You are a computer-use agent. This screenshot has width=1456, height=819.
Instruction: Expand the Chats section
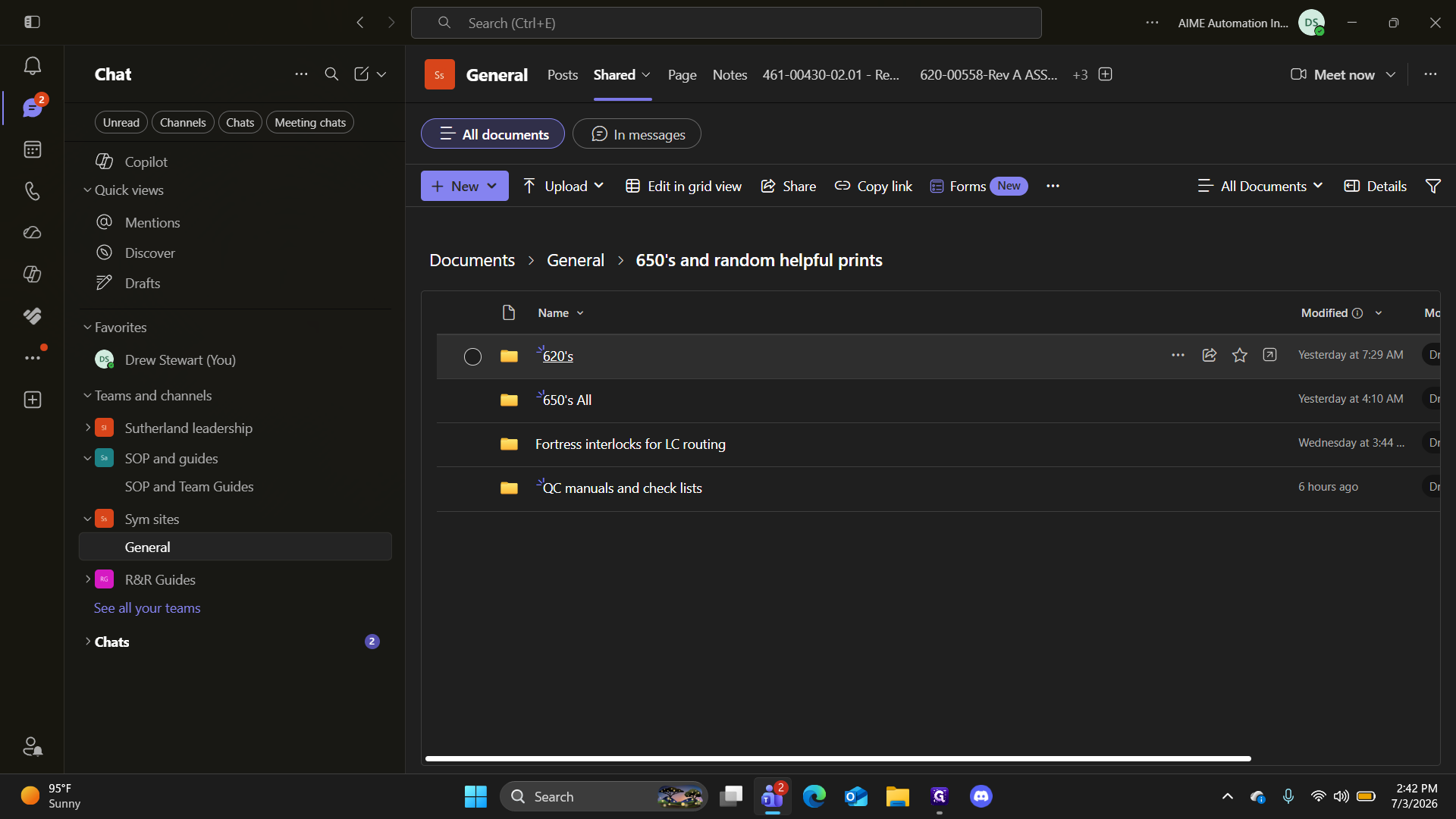(88, 642)
